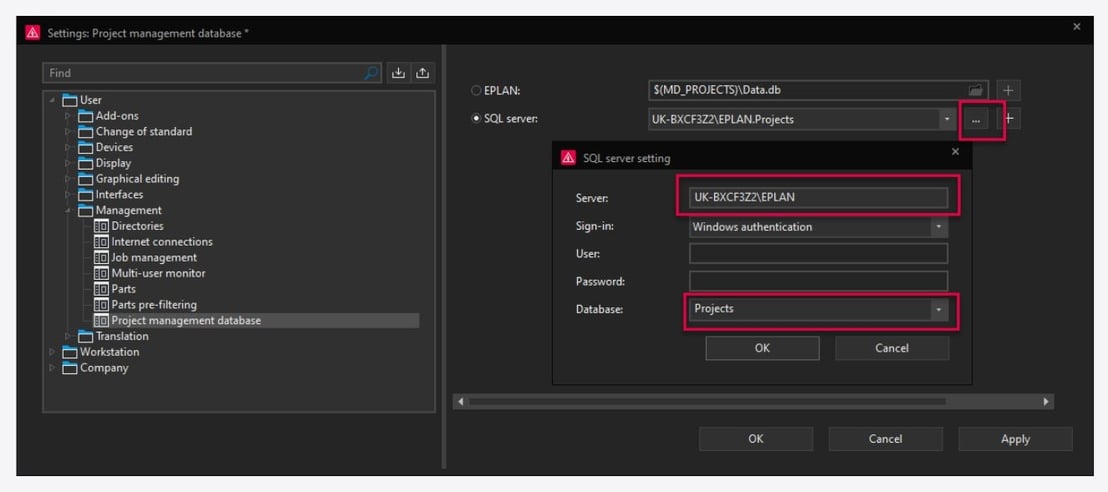1108x492 pixels.
Task: Open folder browse icon in EPLAN path field
Action: click(976, 90)
